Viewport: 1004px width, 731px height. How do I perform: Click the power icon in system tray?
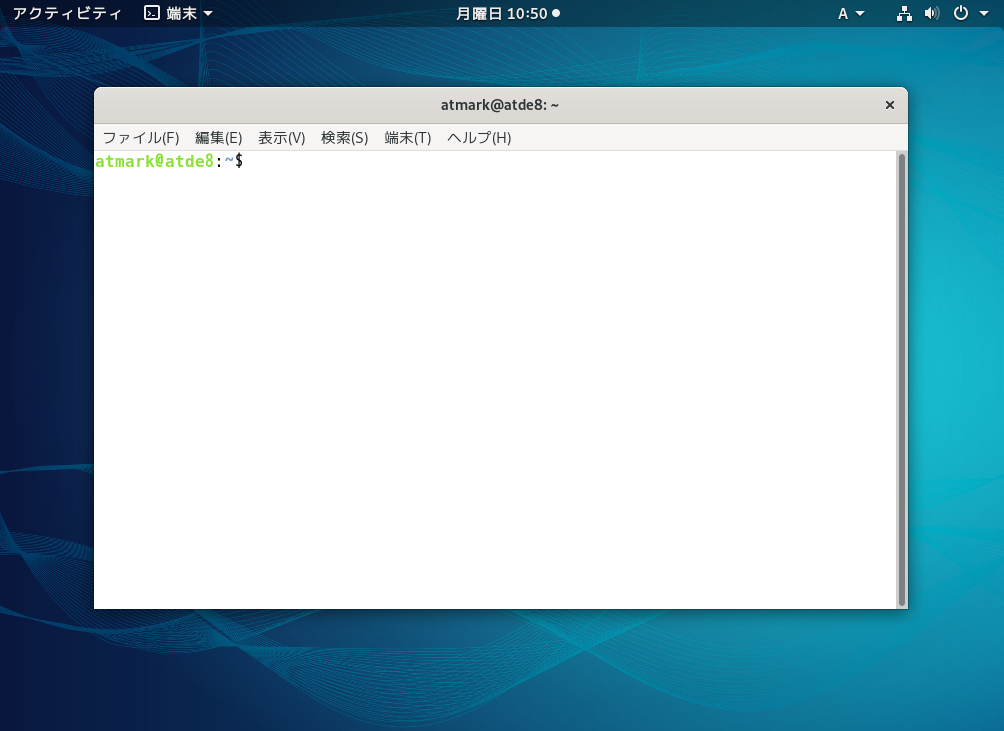click(x=961, y=13)
